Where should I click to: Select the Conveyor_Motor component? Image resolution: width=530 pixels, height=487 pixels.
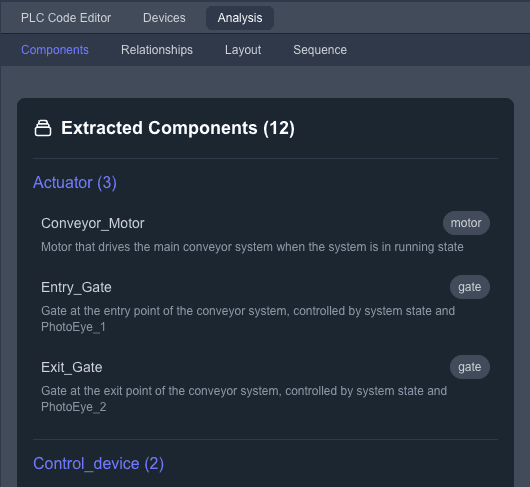[93, 223]
